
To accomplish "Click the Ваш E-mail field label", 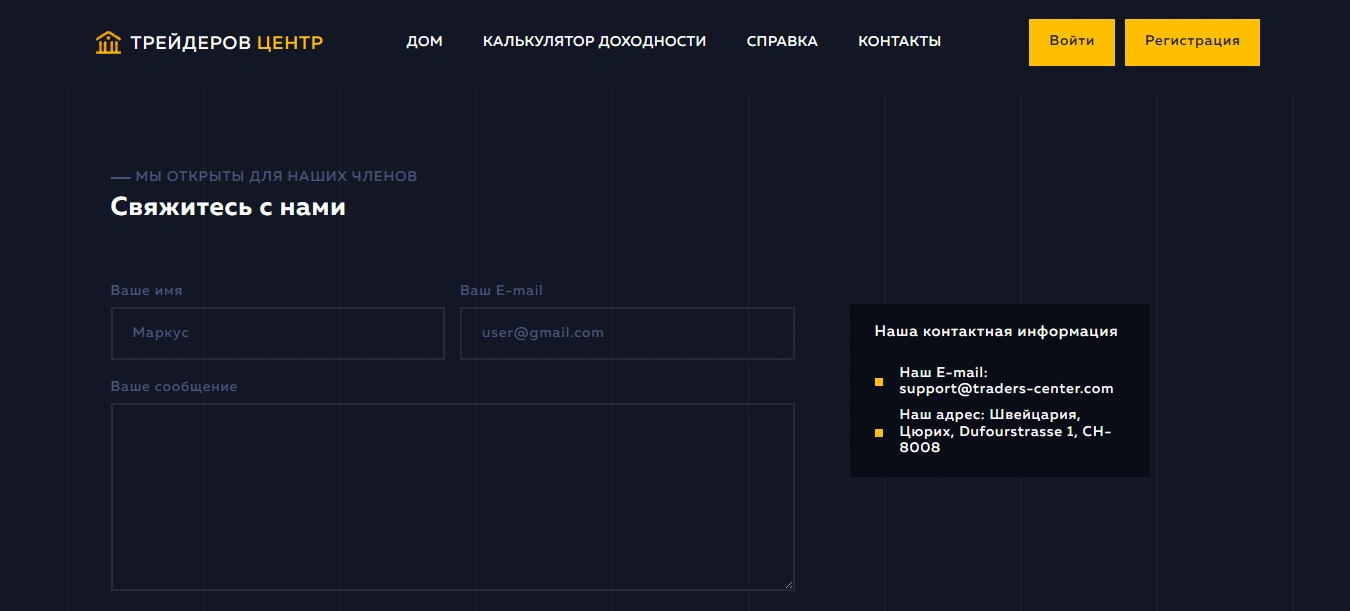I will pyautogui.click(x=501, y=290).
